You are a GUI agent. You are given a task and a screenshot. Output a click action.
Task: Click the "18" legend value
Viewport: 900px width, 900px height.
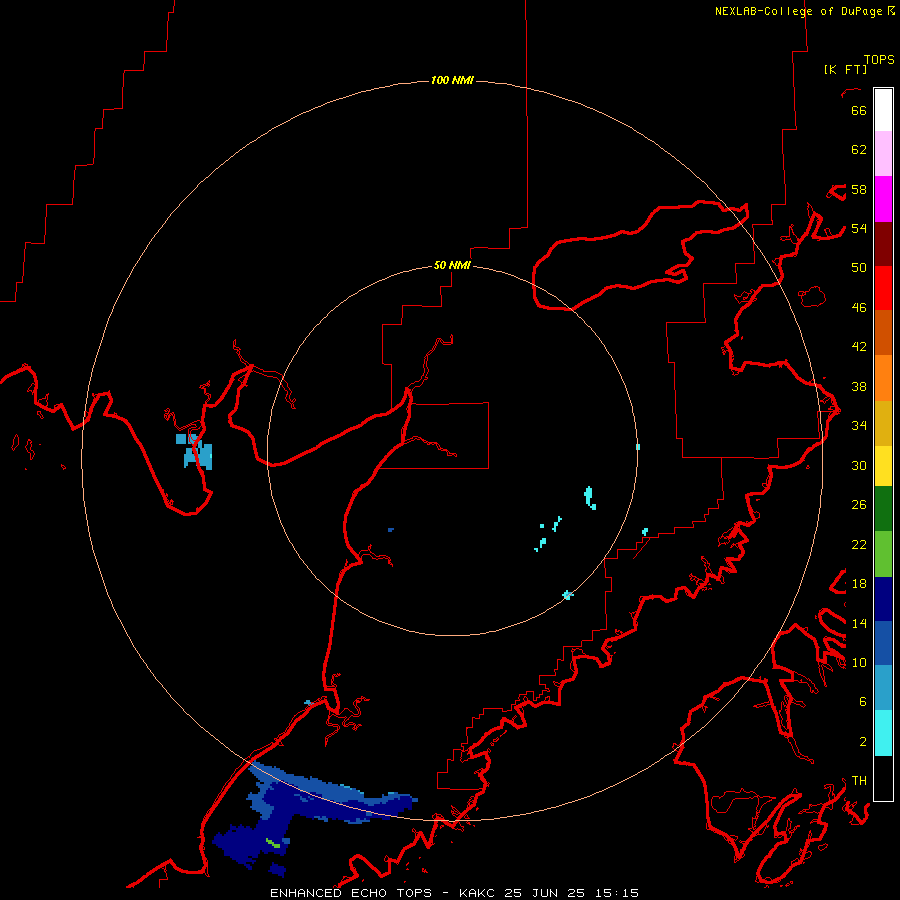(x=859, y=584)
